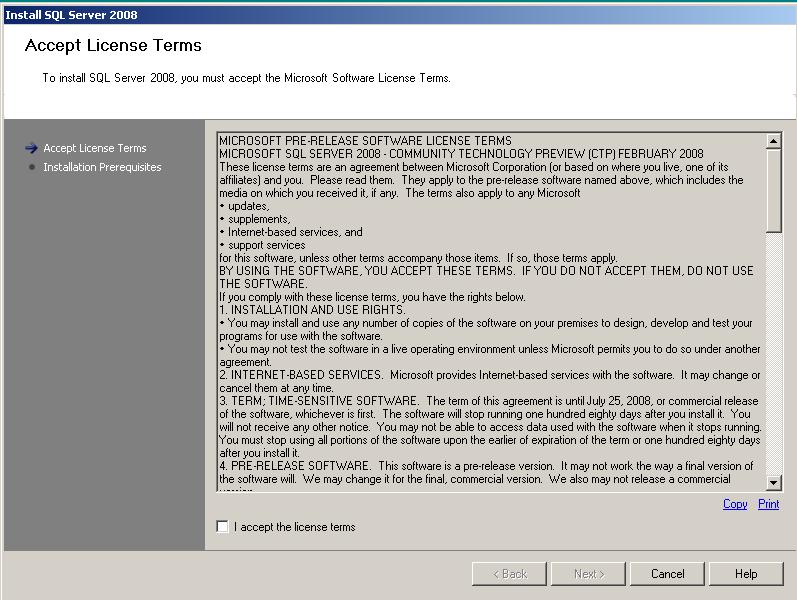Click the license text scroll up arrow
The height and width of the screenshot is (600, 797).
[774, 141]
